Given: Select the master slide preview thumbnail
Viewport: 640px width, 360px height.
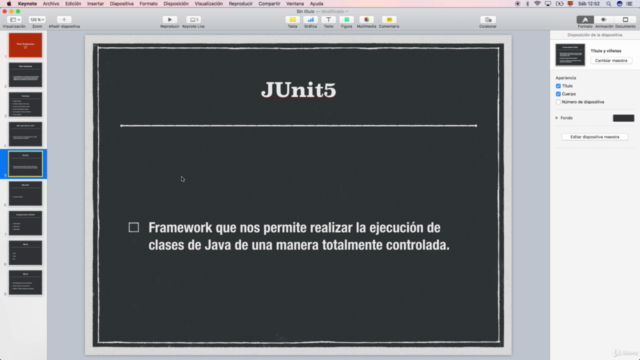Looking at the screenshot, I should click(570, 55).
